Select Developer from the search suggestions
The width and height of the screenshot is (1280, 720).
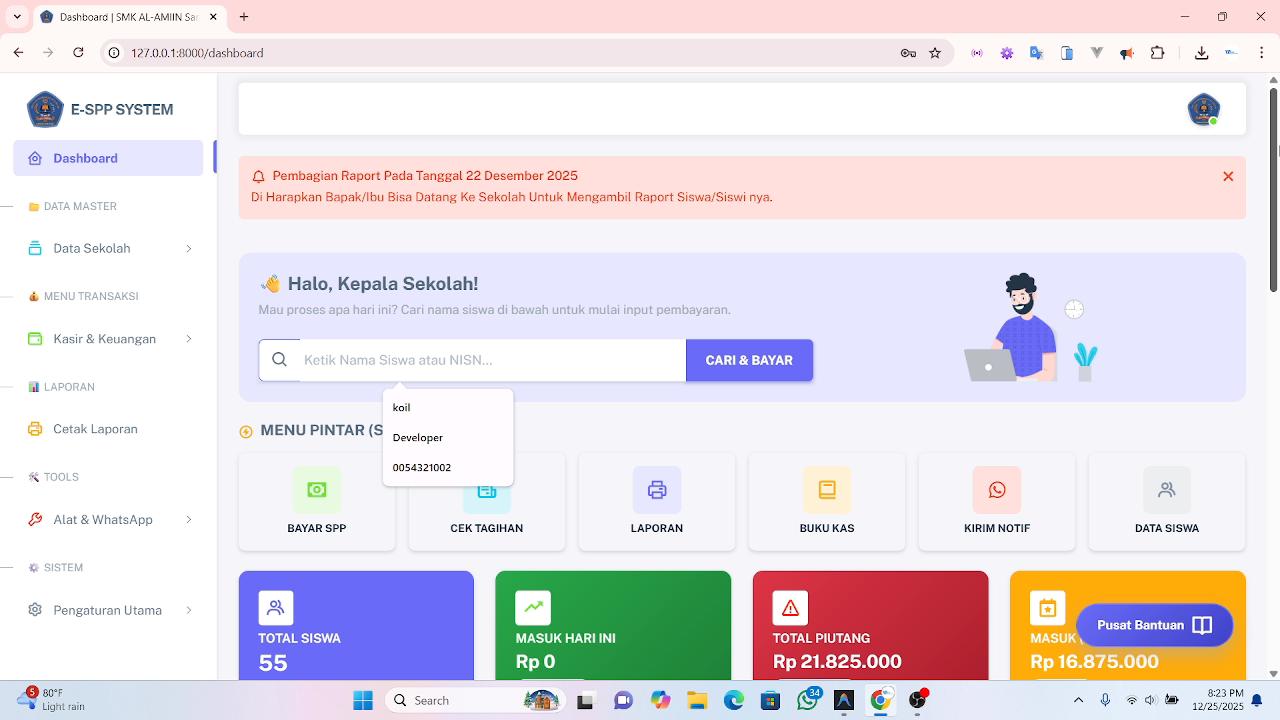pos(417,437)
